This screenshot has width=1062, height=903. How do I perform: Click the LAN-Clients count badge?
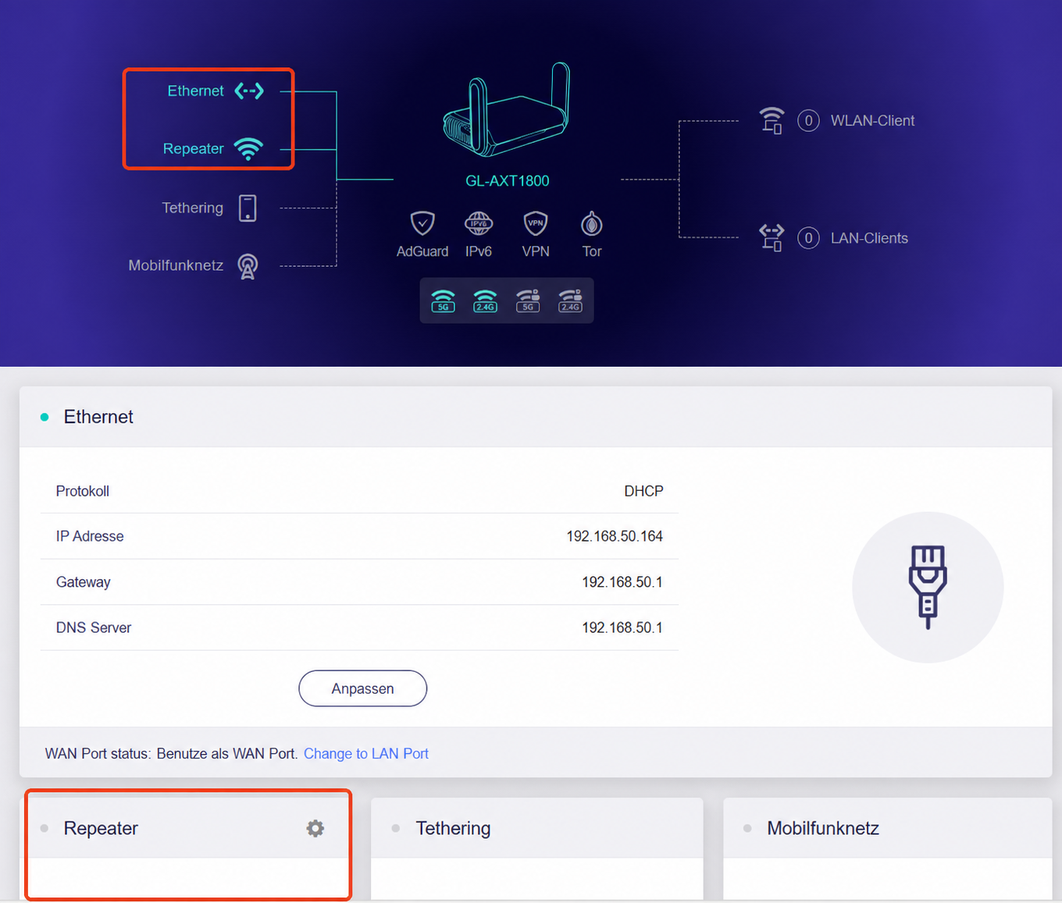[808, 238]
